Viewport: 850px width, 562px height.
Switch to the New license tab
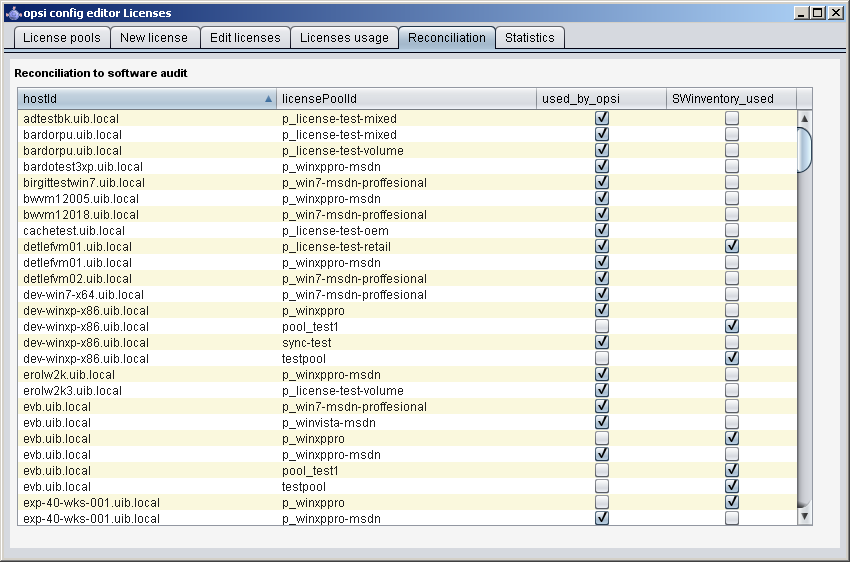coord(154,38)
